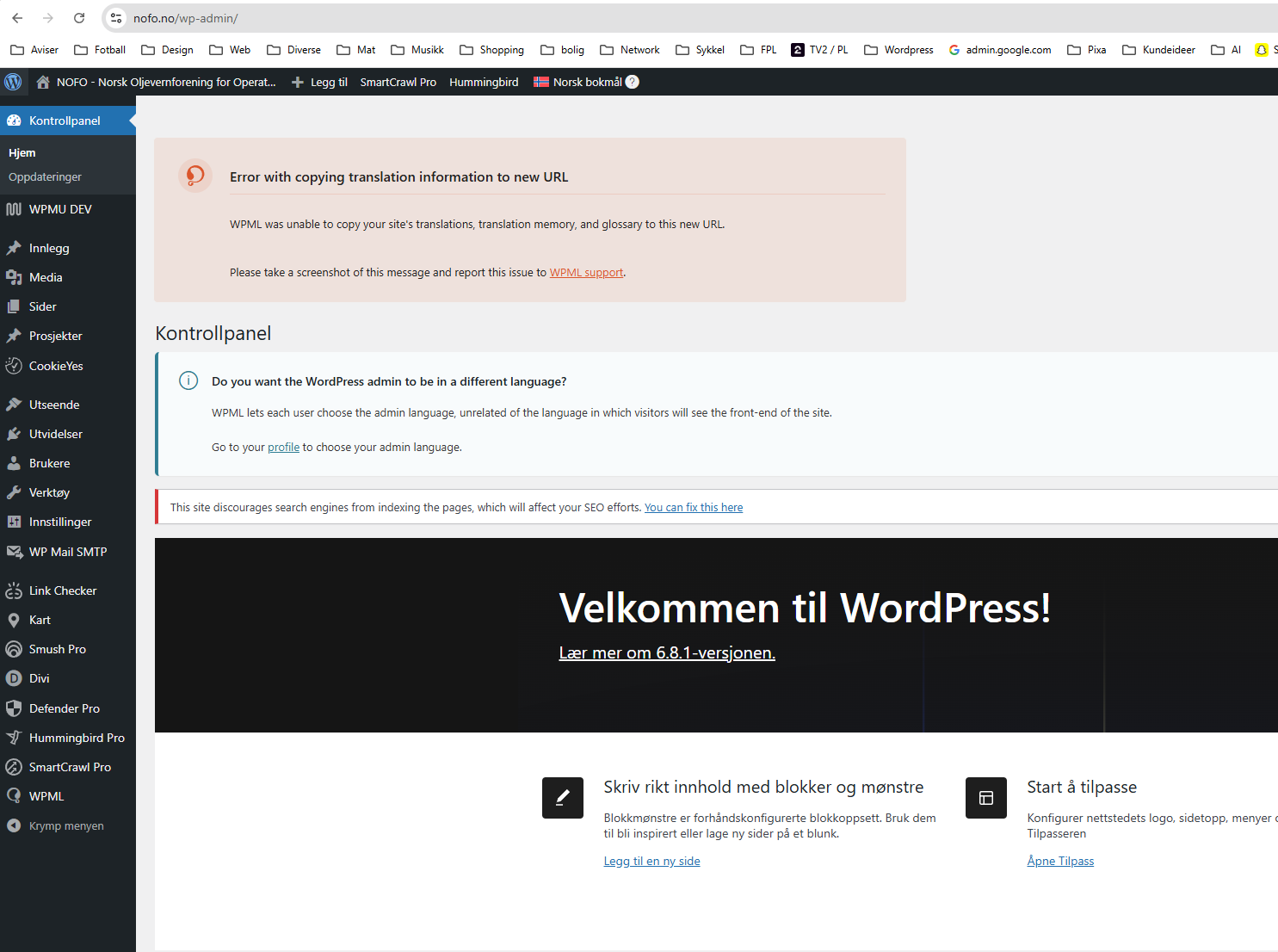
Task: Click the Innstillinger settings icon
Action: 14,522
